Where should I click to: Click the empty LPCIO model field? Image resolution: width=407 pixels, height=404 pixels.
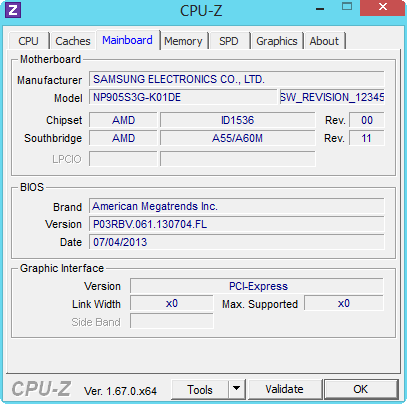tap(237, 159)
